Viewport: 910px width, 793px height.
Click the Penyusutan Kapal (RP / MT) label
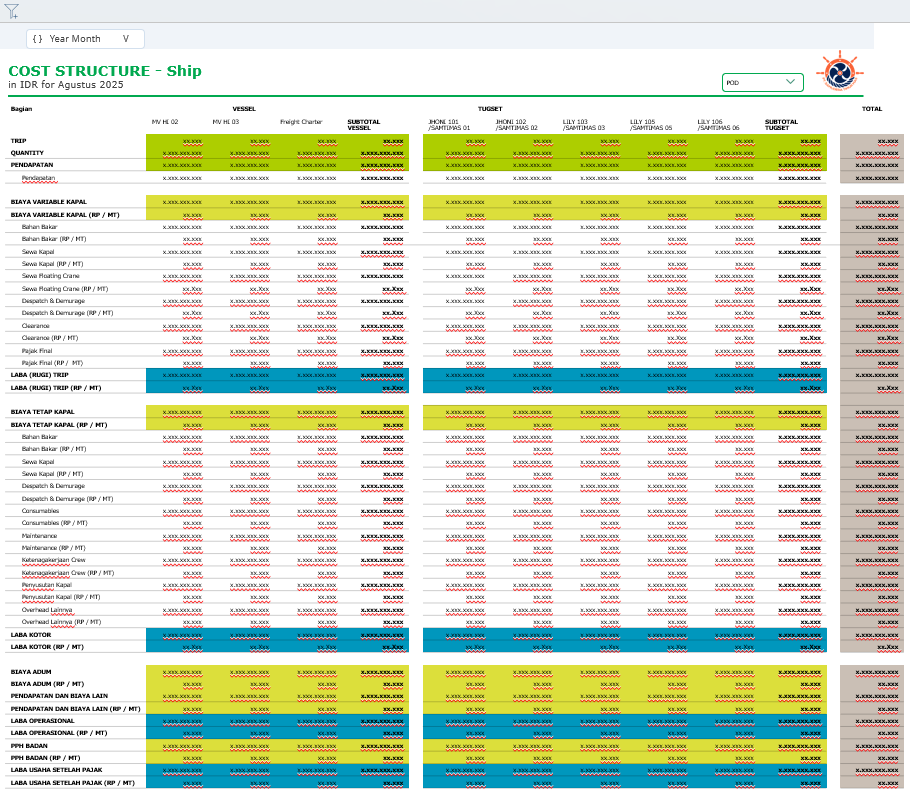(x=61, y=597)
